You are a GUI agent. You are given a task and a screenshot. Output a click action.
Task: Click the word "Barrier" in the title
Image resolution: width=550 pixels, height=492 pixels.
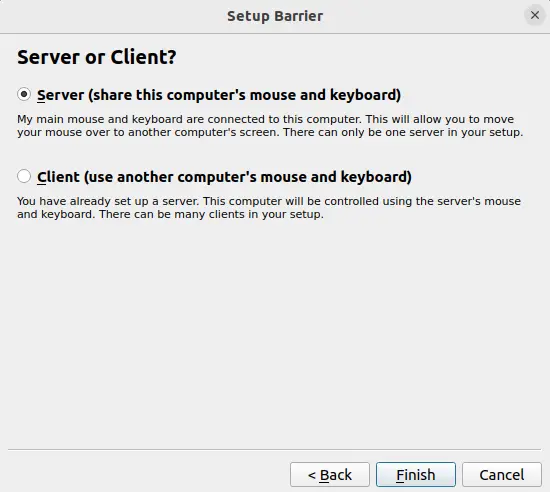click(299, 16)
